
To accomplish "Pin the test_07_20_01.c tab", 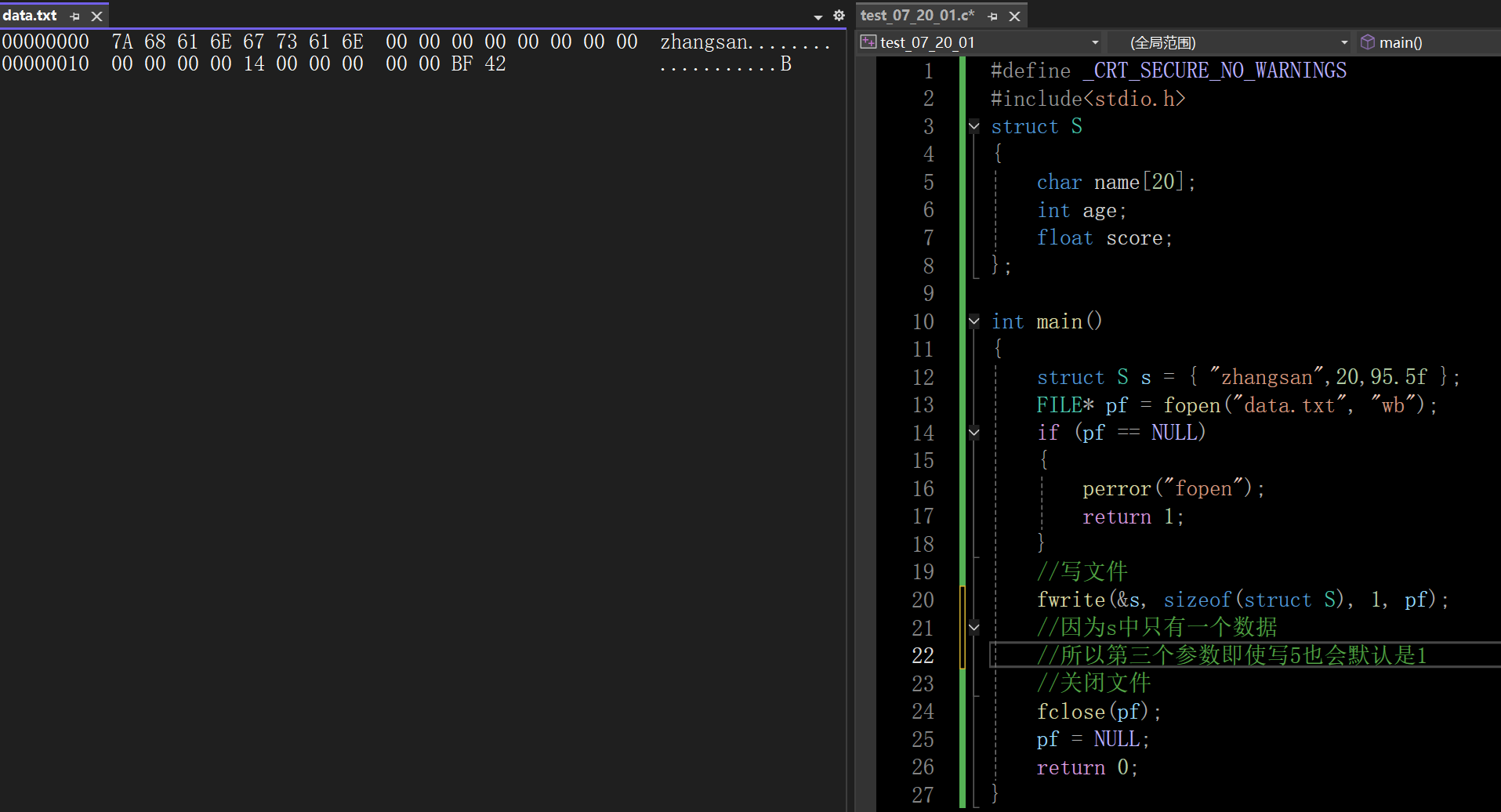I will pos(993,16).
